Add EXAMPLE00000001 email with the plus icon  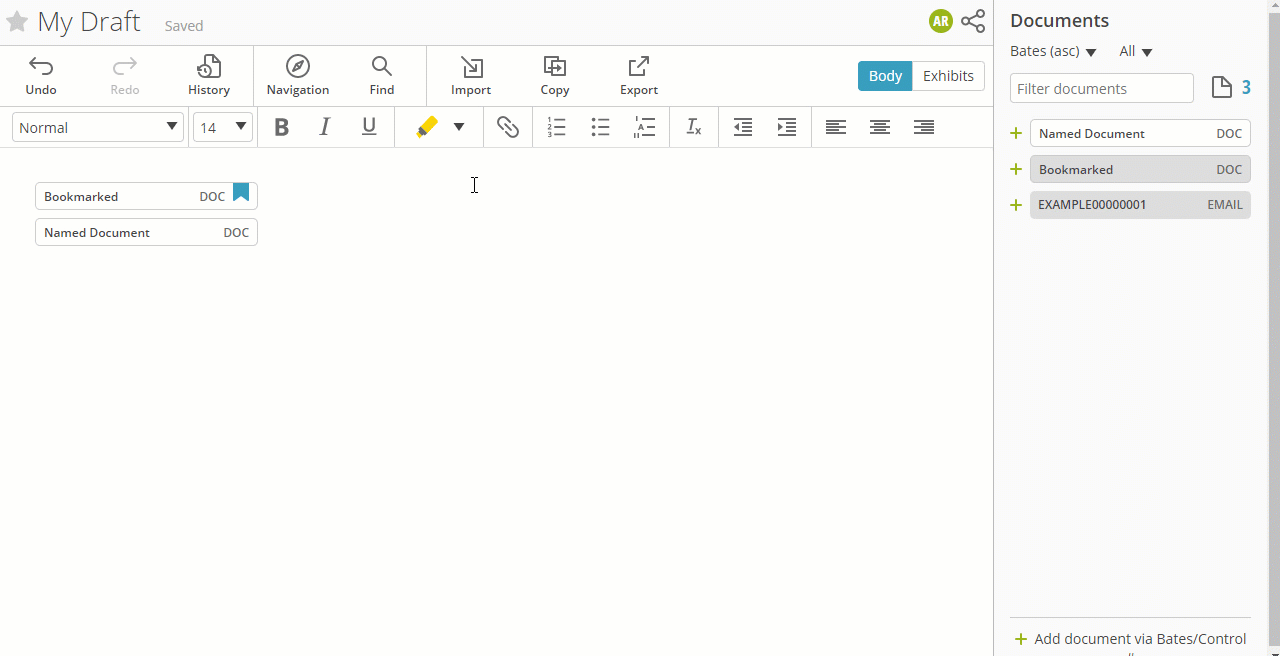[1016, 205]
